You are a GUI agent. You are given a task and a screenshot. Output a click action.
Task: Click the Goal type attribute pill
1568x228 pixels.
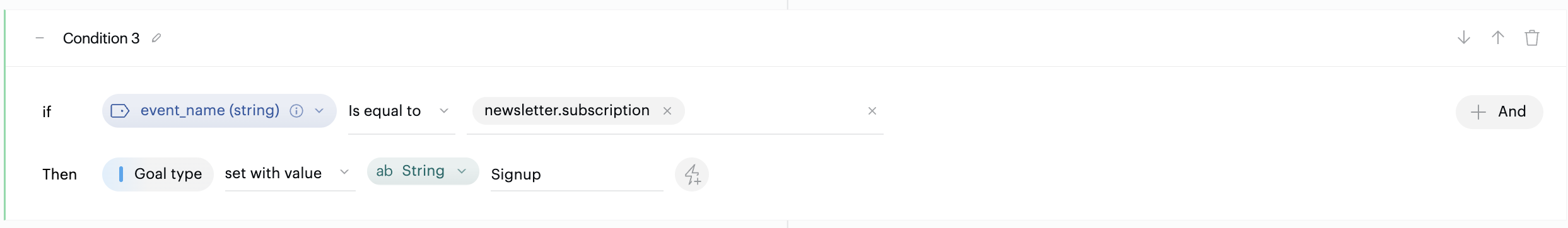(x=158, y=174)
